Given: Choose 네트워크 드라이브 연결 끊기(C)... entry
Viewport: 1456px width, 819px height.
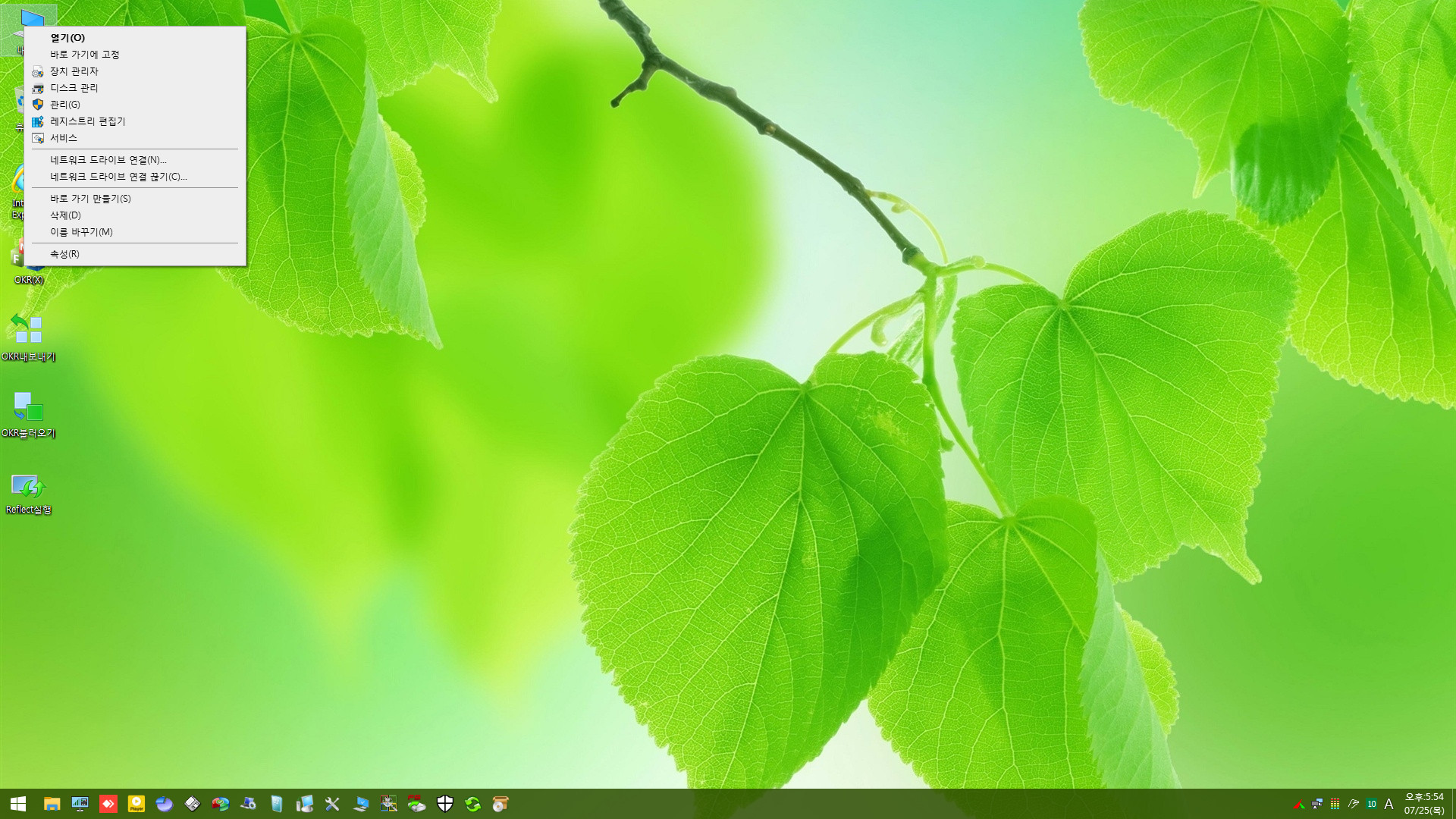Looking at the screenshot, I should coord(135,177).
